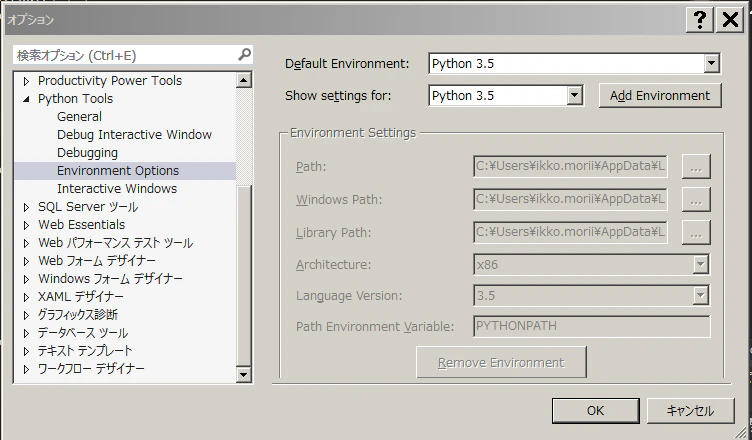Screen dimensions: 752x440
Task: Open Language Version 3.5 dropdown
Action: [x=701, y=296]
